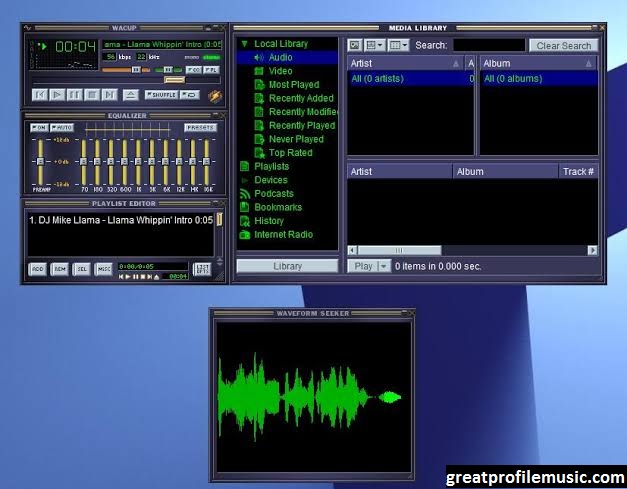Toggle SHUFFLE mode in the player

[x=161, y=95]
